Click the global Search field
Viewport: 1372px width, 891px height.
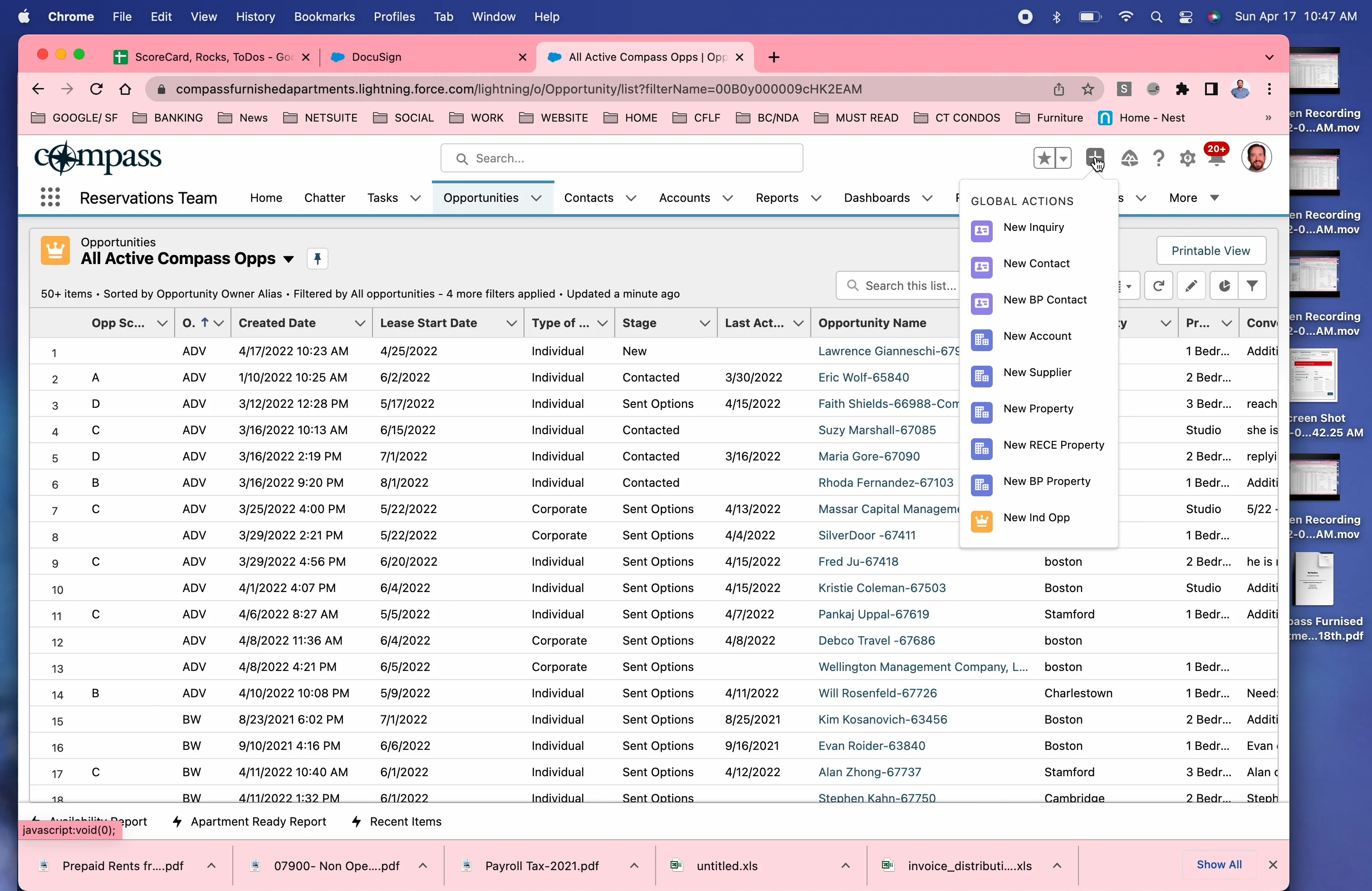coord(622,158)
